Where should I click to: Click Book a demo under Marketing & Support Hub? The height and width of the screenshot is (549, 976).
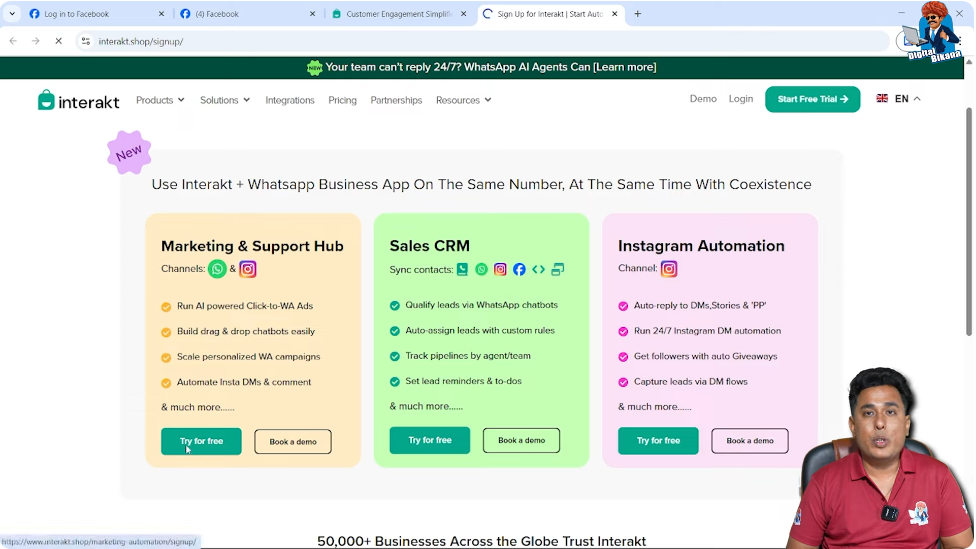coord(293,441)
